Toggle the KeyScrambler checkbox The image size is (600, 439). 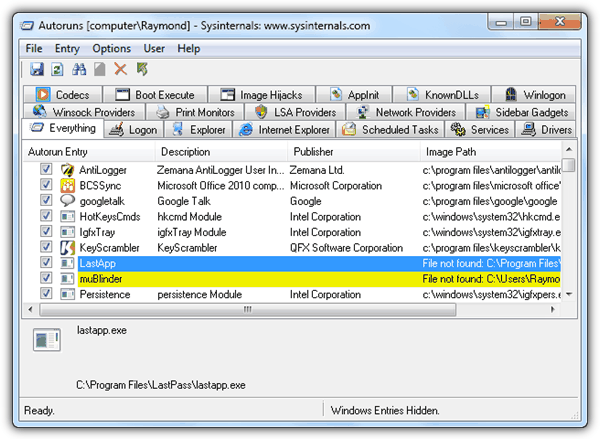coord(46,246)
